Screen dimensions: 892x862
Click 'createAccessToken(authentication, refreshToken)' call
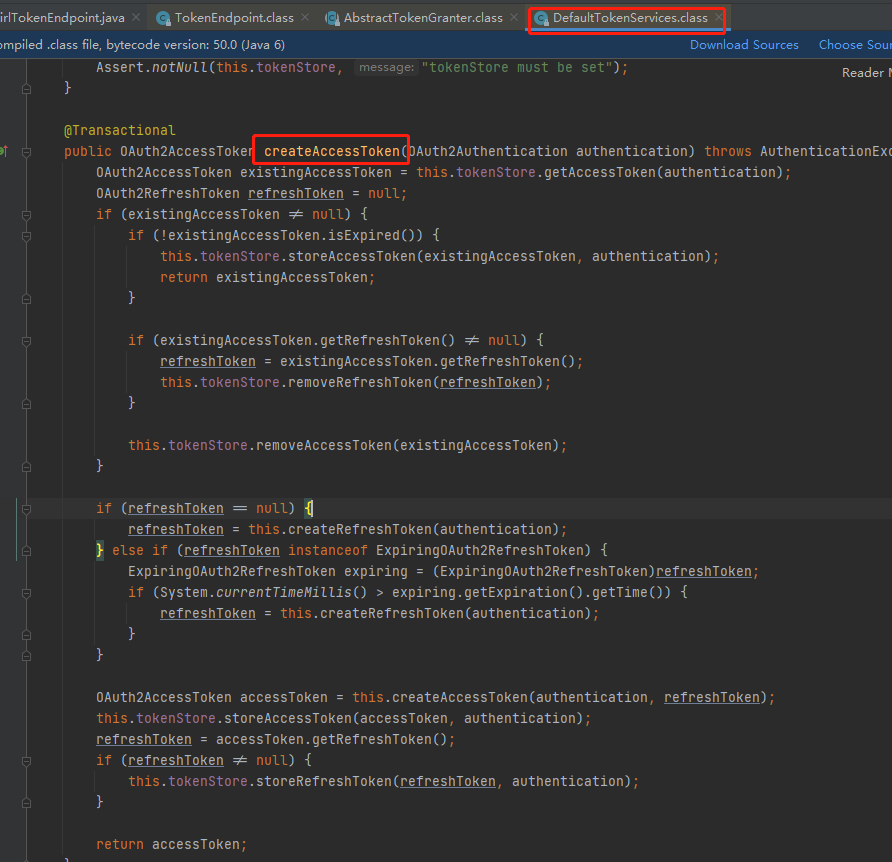pyautogui.click(x=579, y=698)
